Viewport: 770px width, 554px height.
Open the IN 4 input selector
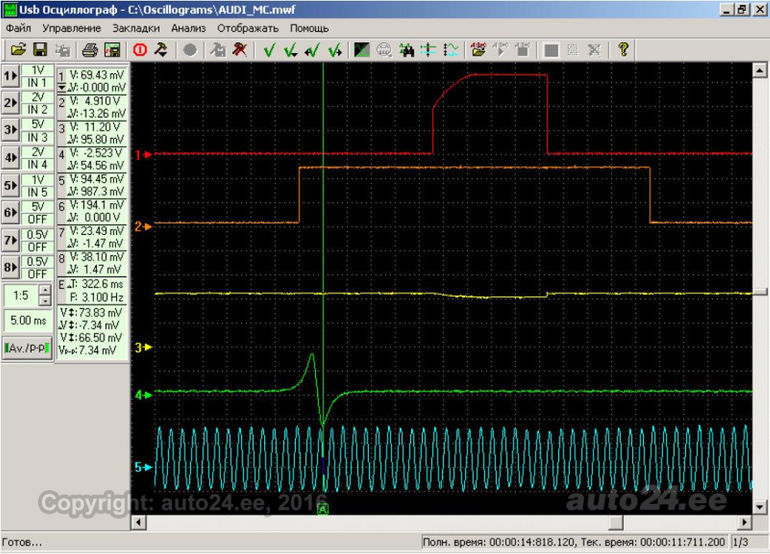[x=37, y=164]
